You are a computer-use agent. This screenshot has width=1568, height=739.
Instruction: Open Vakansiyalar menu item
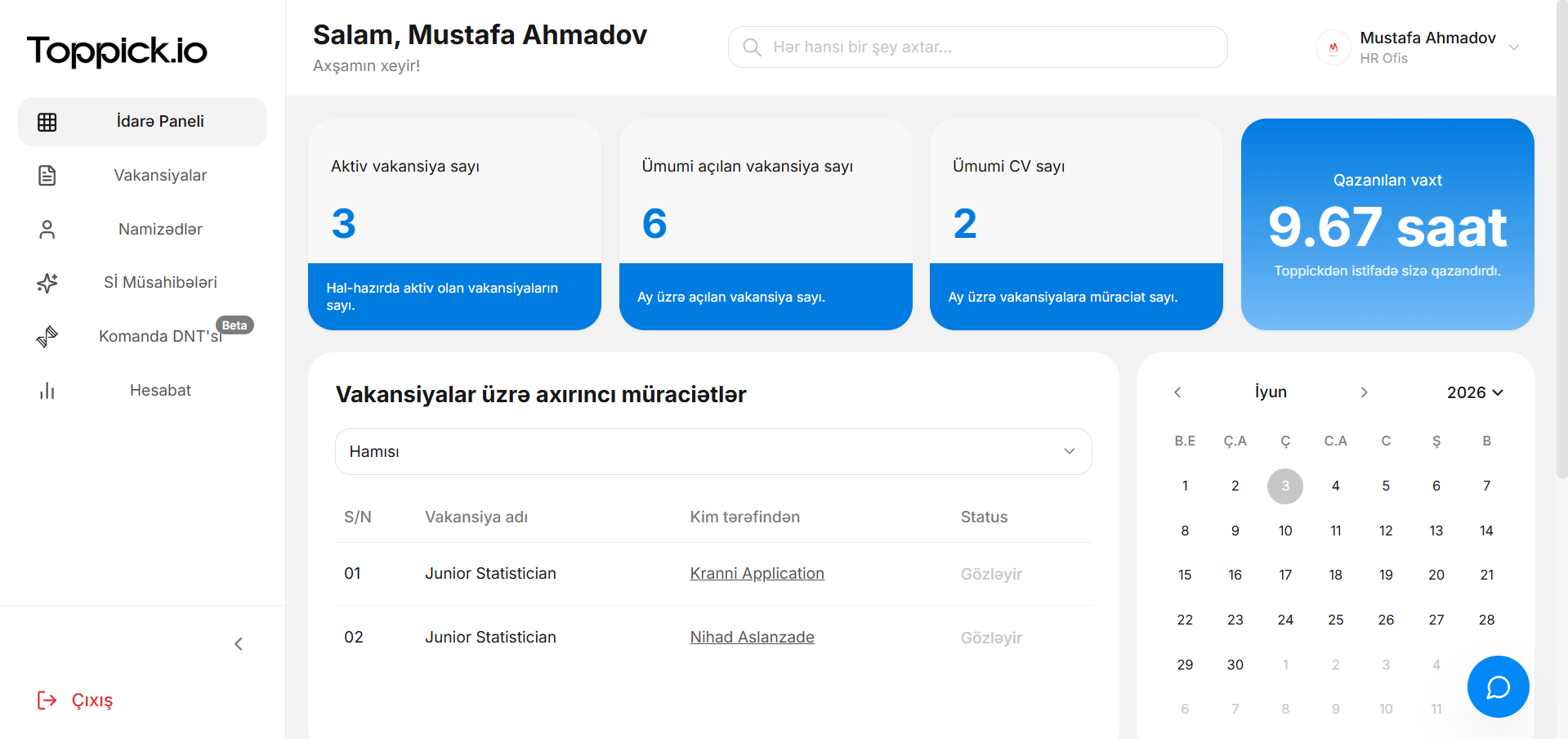tap(142, 175)
